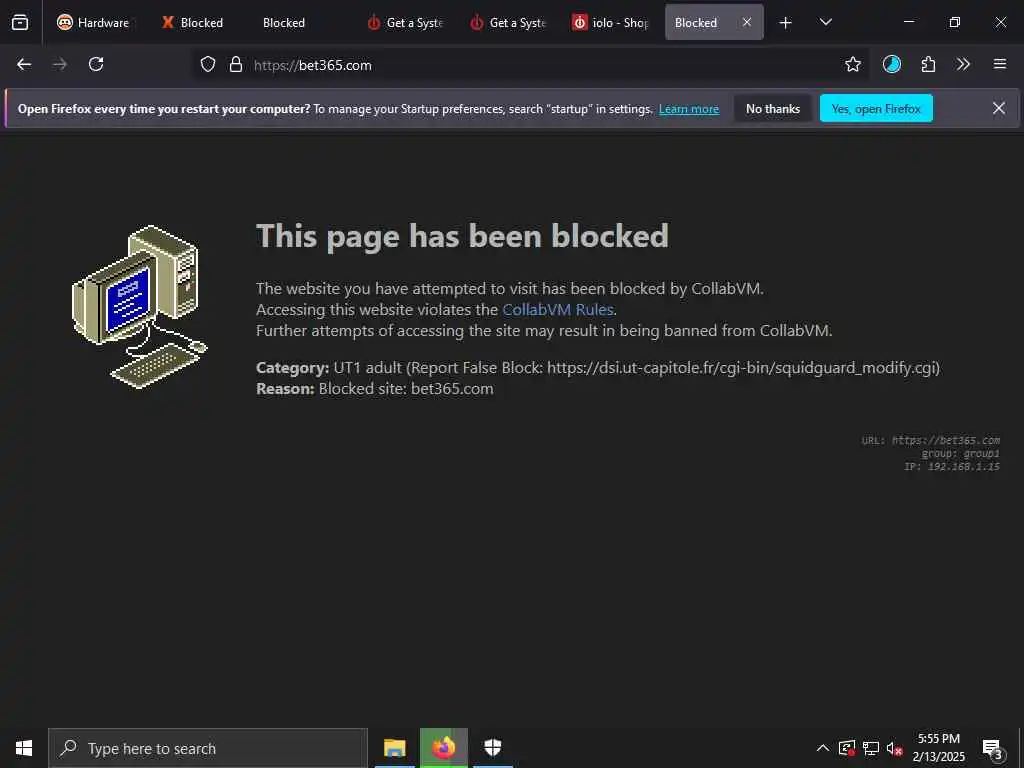Image resolution: width=1024 pixels, height=768 pixels.
Task: Open Windows Security shield in taskbar
Action: (x=492, y=748)
